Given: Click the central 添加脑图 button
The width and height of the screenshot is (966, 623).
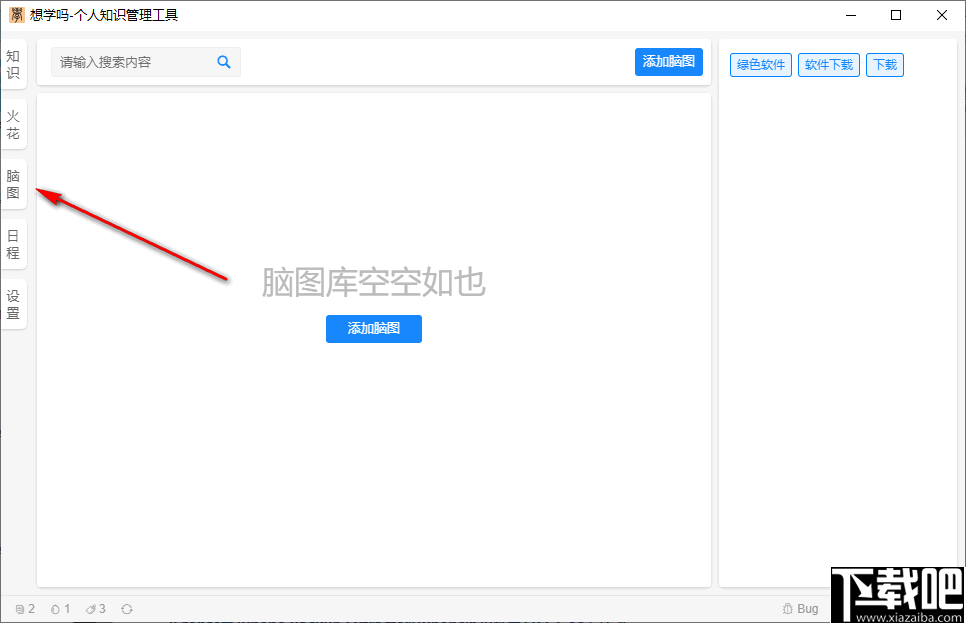Looking at the screenshot, I should click(373, 329).
